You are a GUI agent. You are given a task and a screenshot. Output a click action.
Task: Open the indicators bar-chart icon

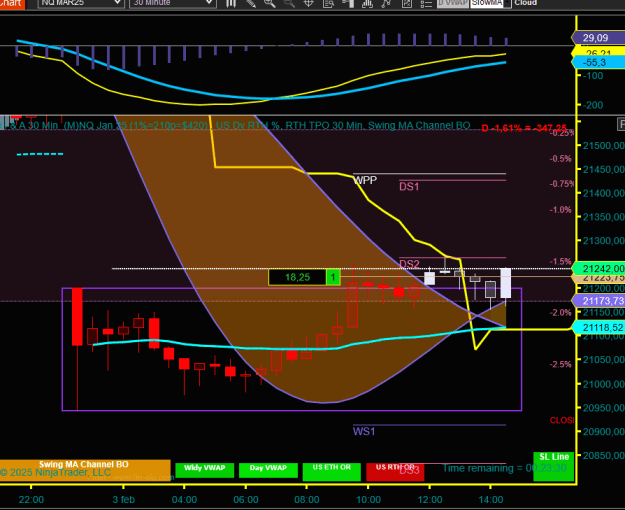[x=367, y=4]
